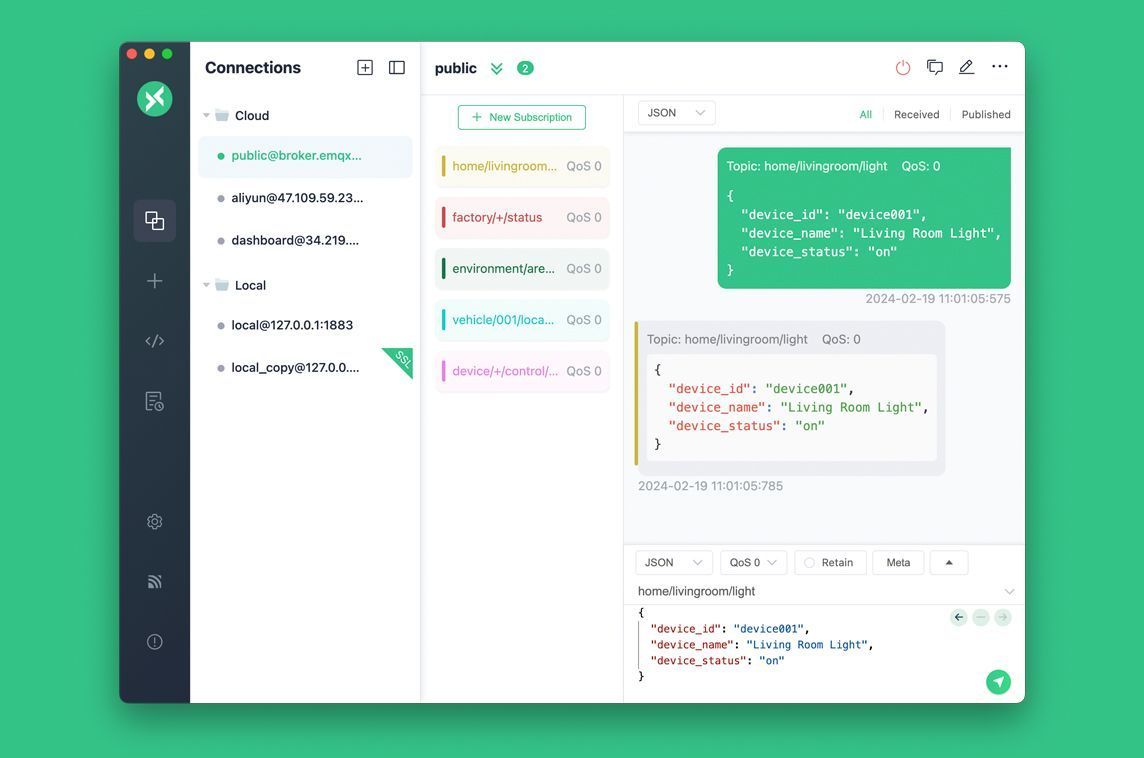
Task: Toggle home/livingroom subscription visibility
Action: coord(522,166)
